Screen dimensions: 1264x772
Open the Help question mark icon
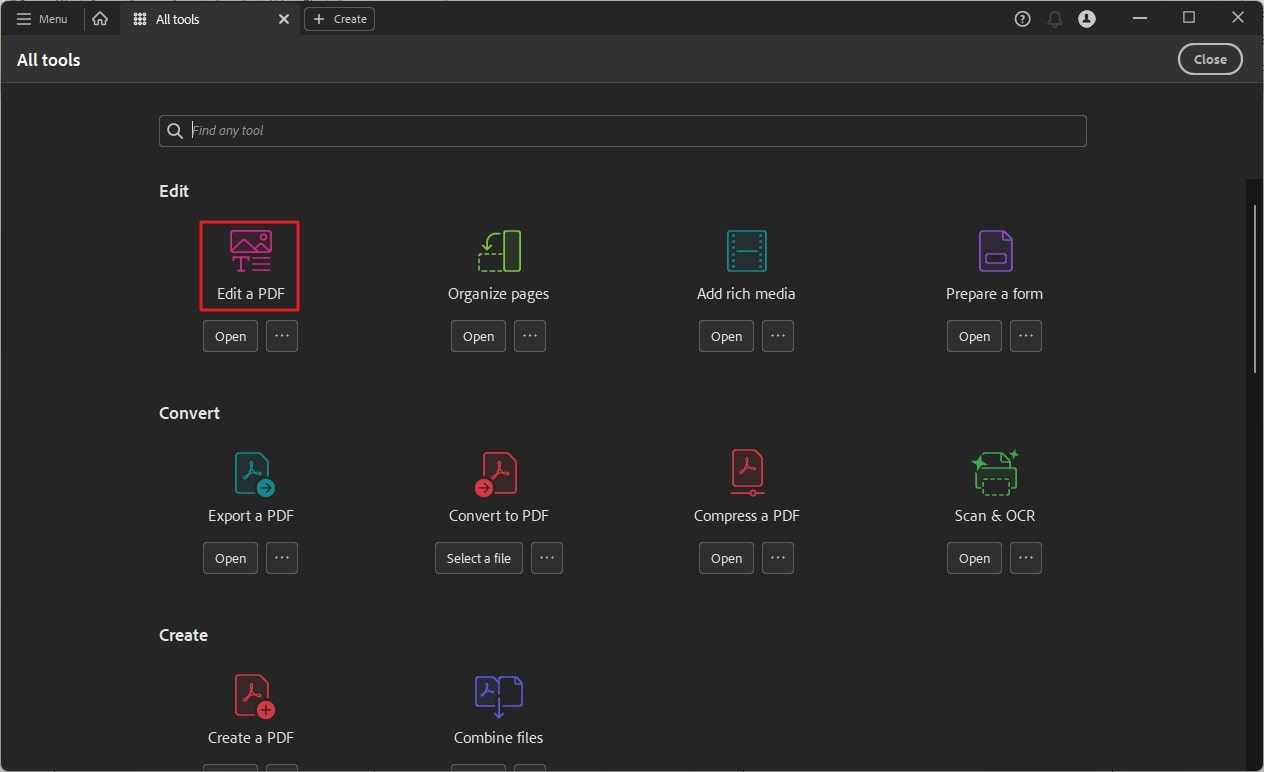point(1022,19)
